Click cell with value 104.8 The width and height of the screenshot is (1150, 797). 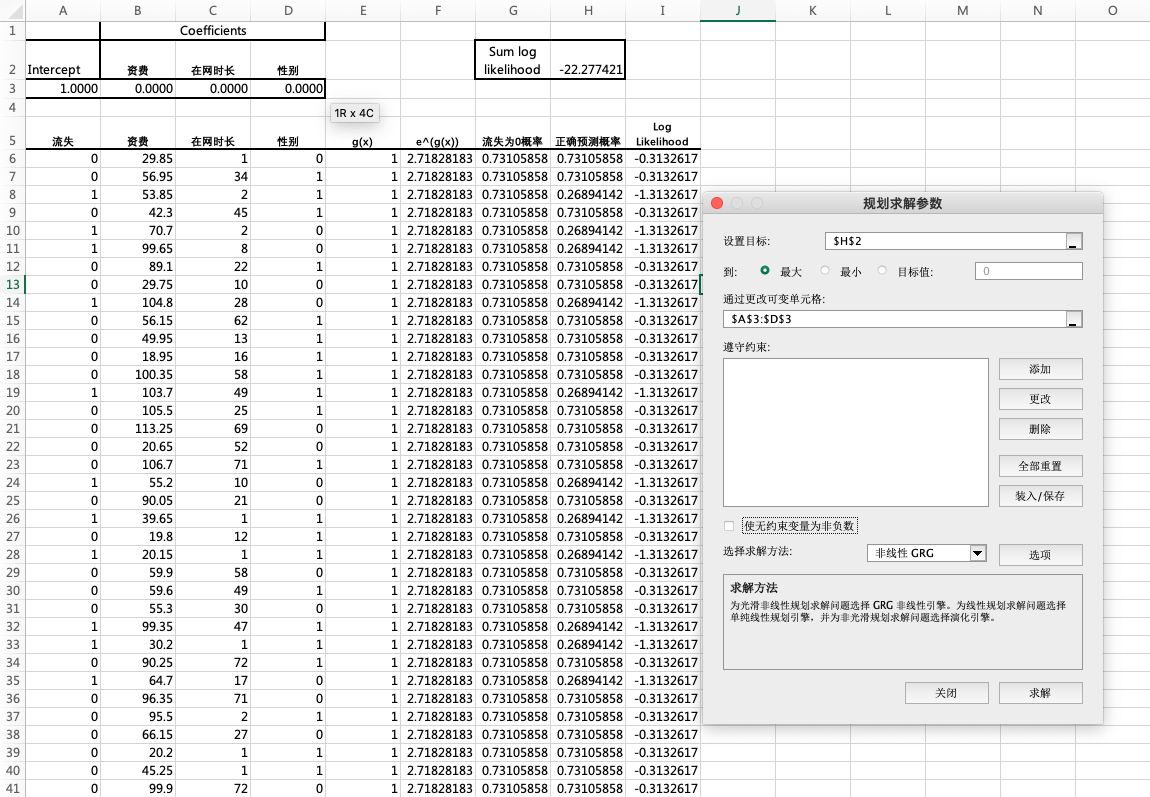(138, 303)
